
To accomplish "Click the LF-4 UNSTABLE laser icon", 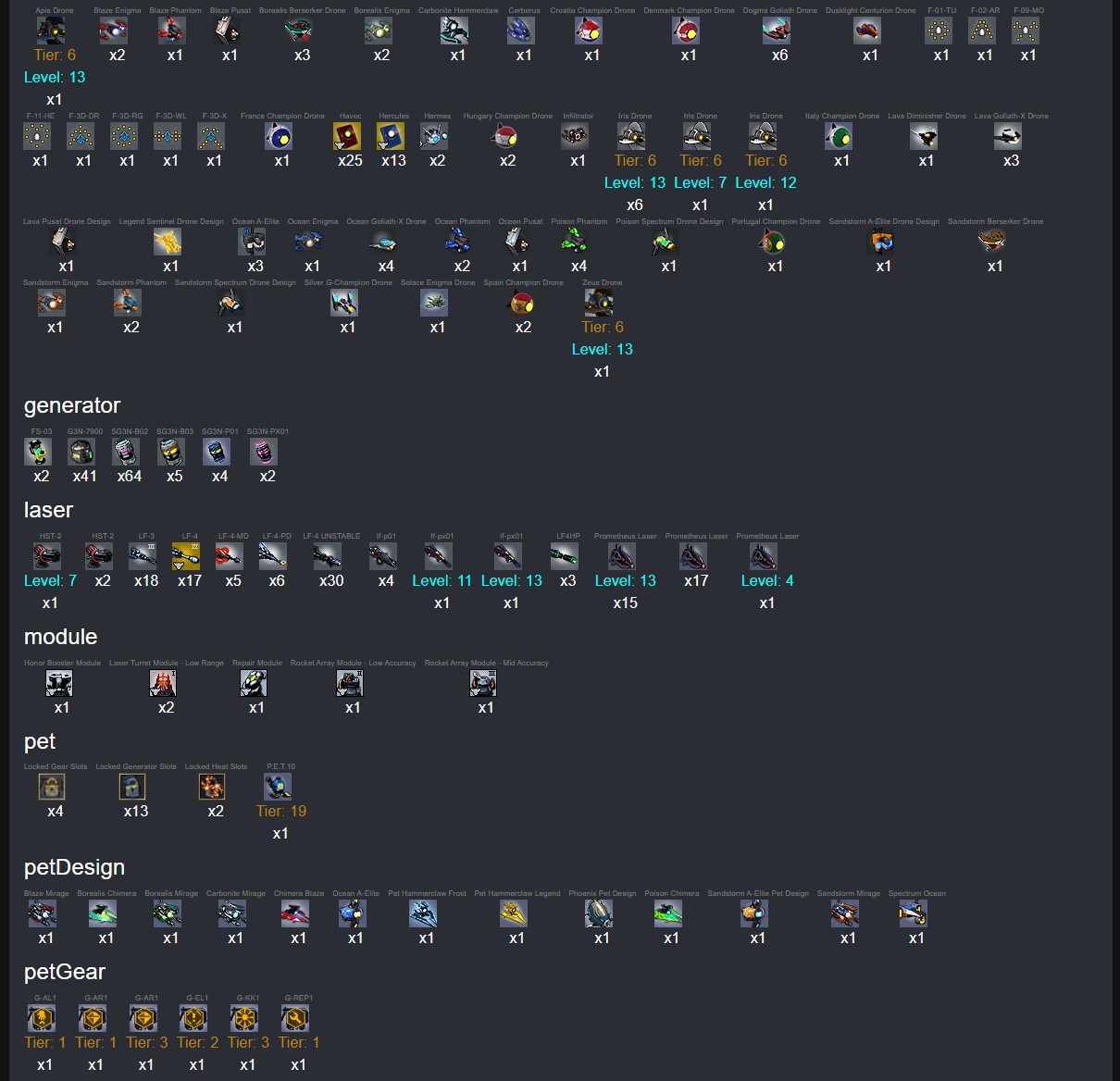I will 328,557.
